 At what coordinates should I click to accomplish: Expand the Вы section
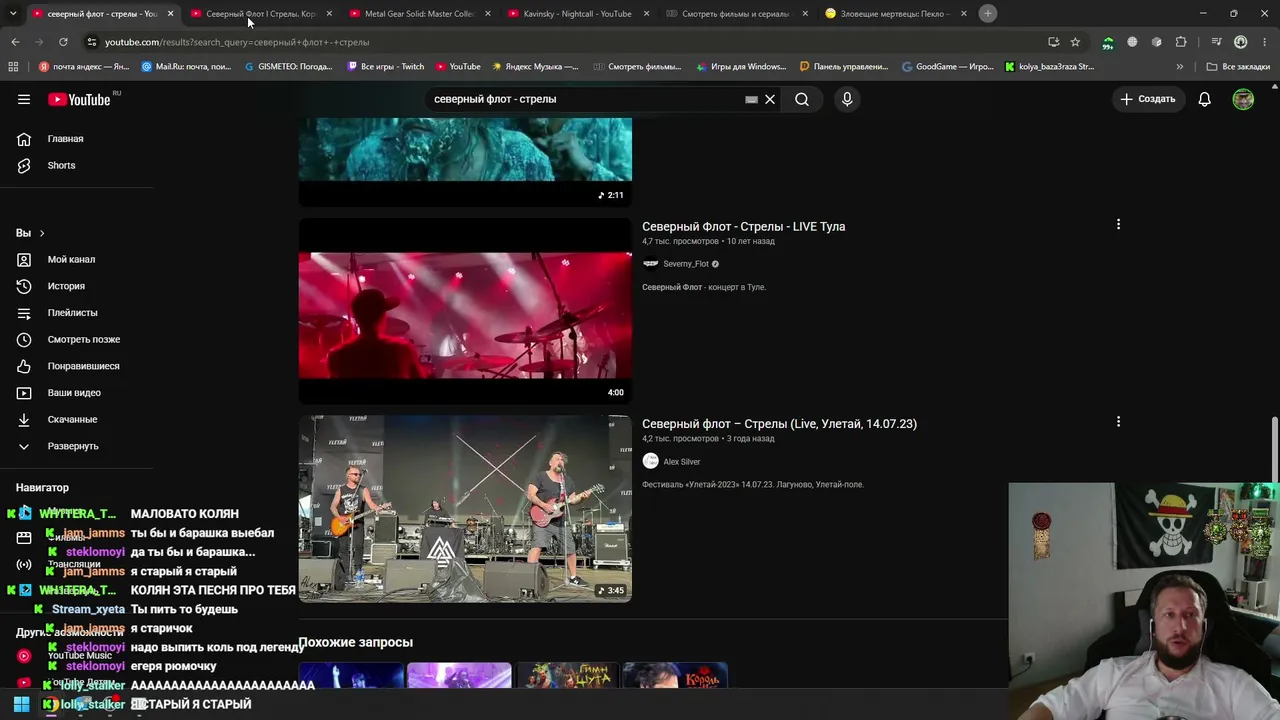coord(30,233)
